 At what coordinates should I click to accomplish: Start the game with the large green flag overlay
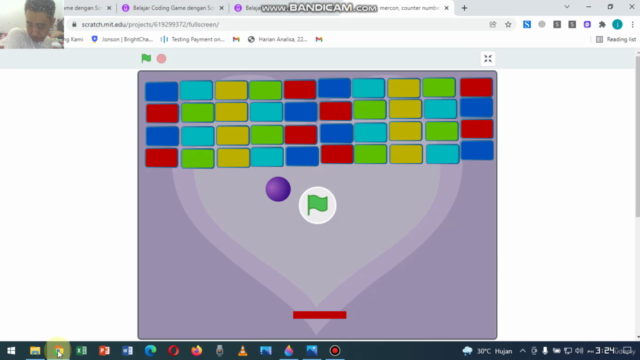[x=318, y=205]
